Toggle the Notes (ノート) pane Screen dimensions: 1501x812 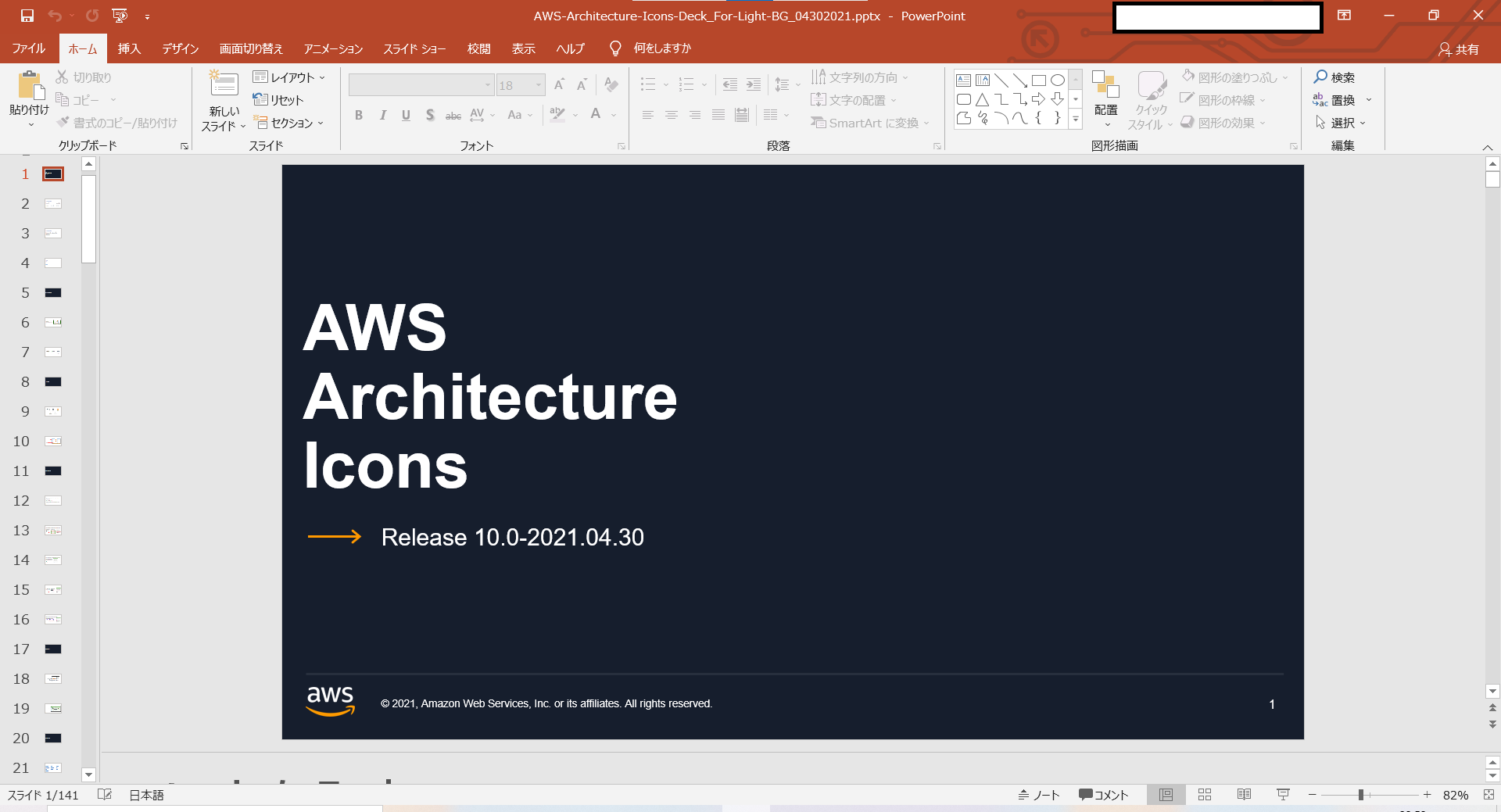pyautogui.click(x=1038, y=795)
